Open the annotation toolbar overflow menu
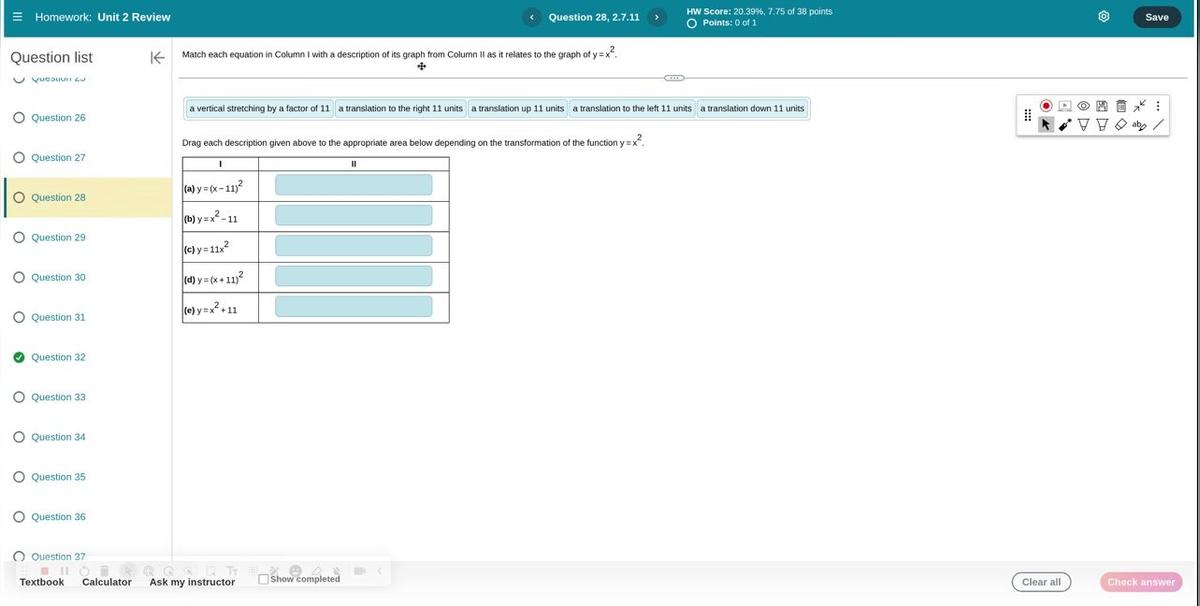 pos(1155,103)
